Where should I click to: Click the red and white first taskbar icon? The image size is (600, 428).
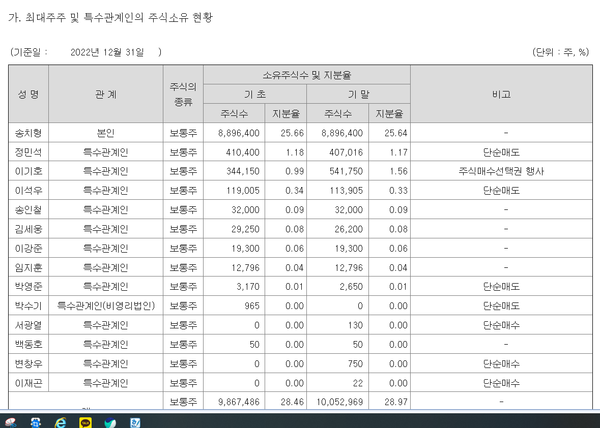point(11,423)
